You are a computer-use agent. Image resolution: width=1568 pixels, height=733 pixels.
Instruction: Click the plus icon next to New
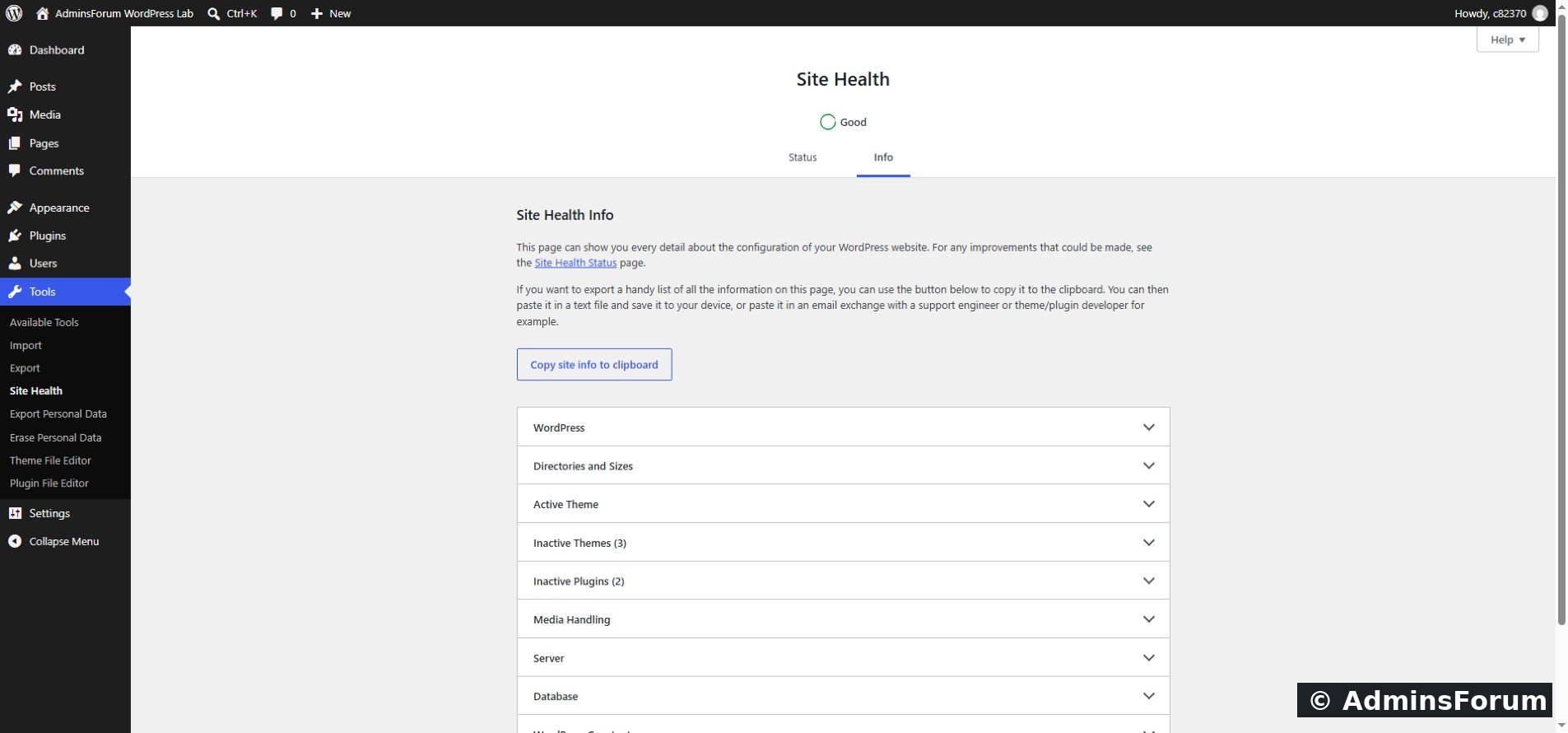pyautogui.click(x=317, y=13)
